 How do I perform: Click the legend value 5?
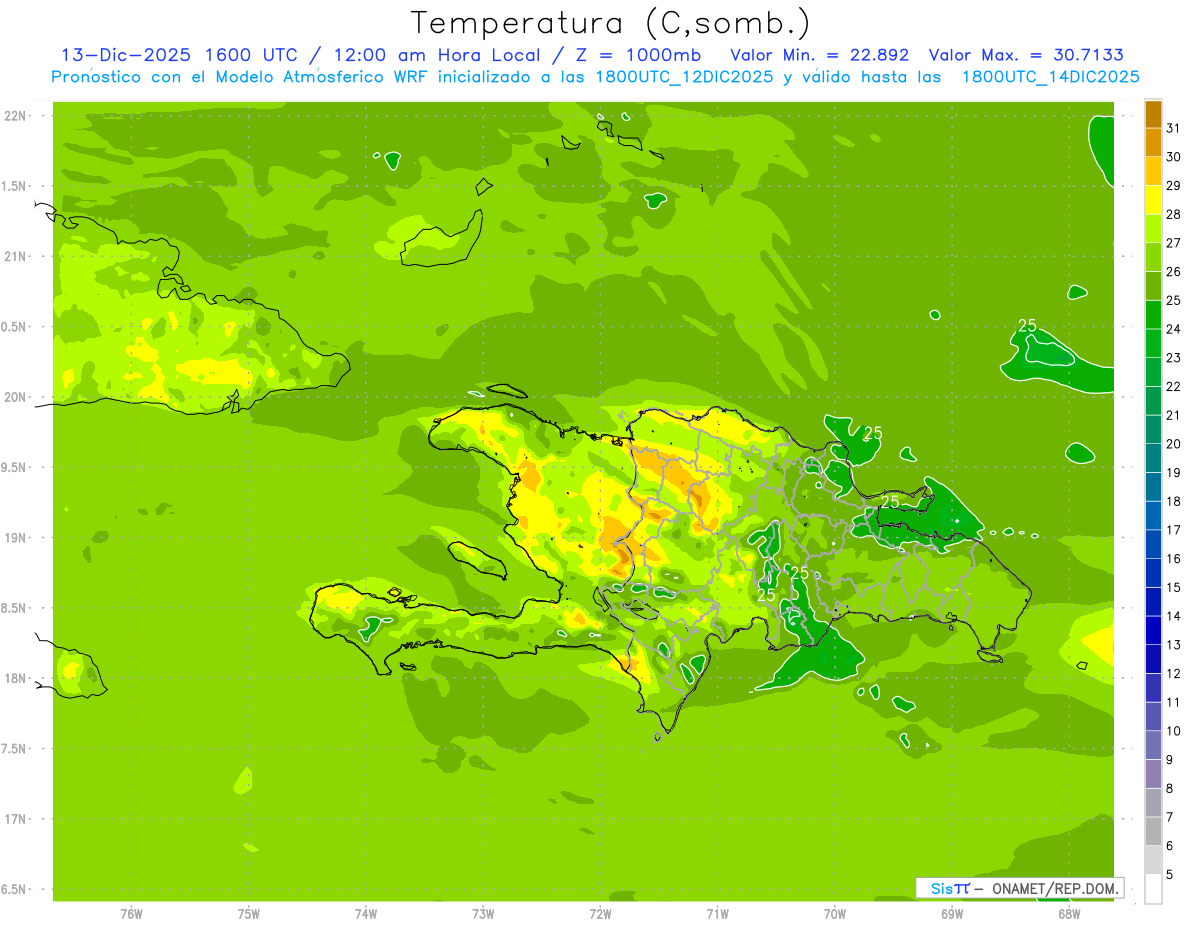pyautogui.click(x=1171, y=875)
